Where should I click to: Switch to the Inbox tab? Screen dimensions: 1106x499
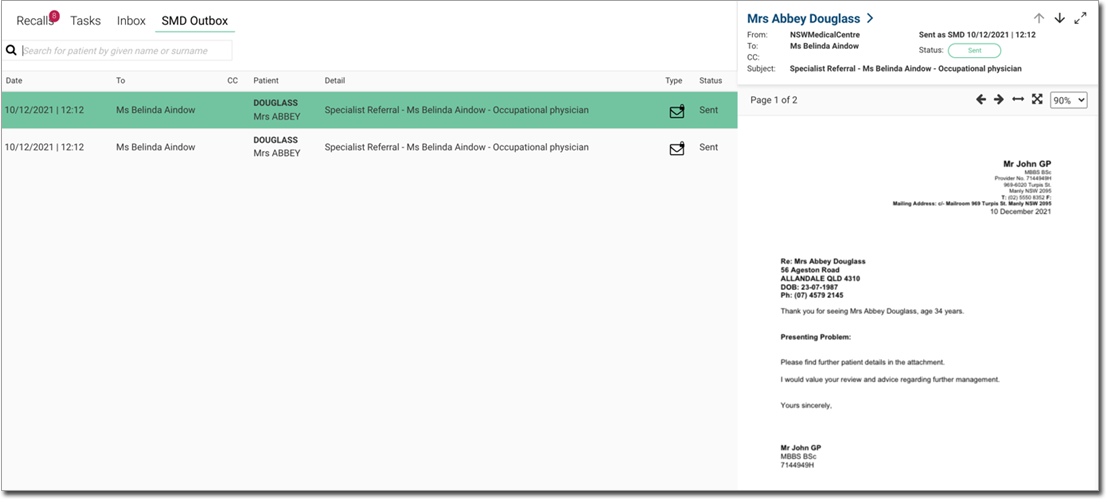pyautogui.click(x=131, y=20)
